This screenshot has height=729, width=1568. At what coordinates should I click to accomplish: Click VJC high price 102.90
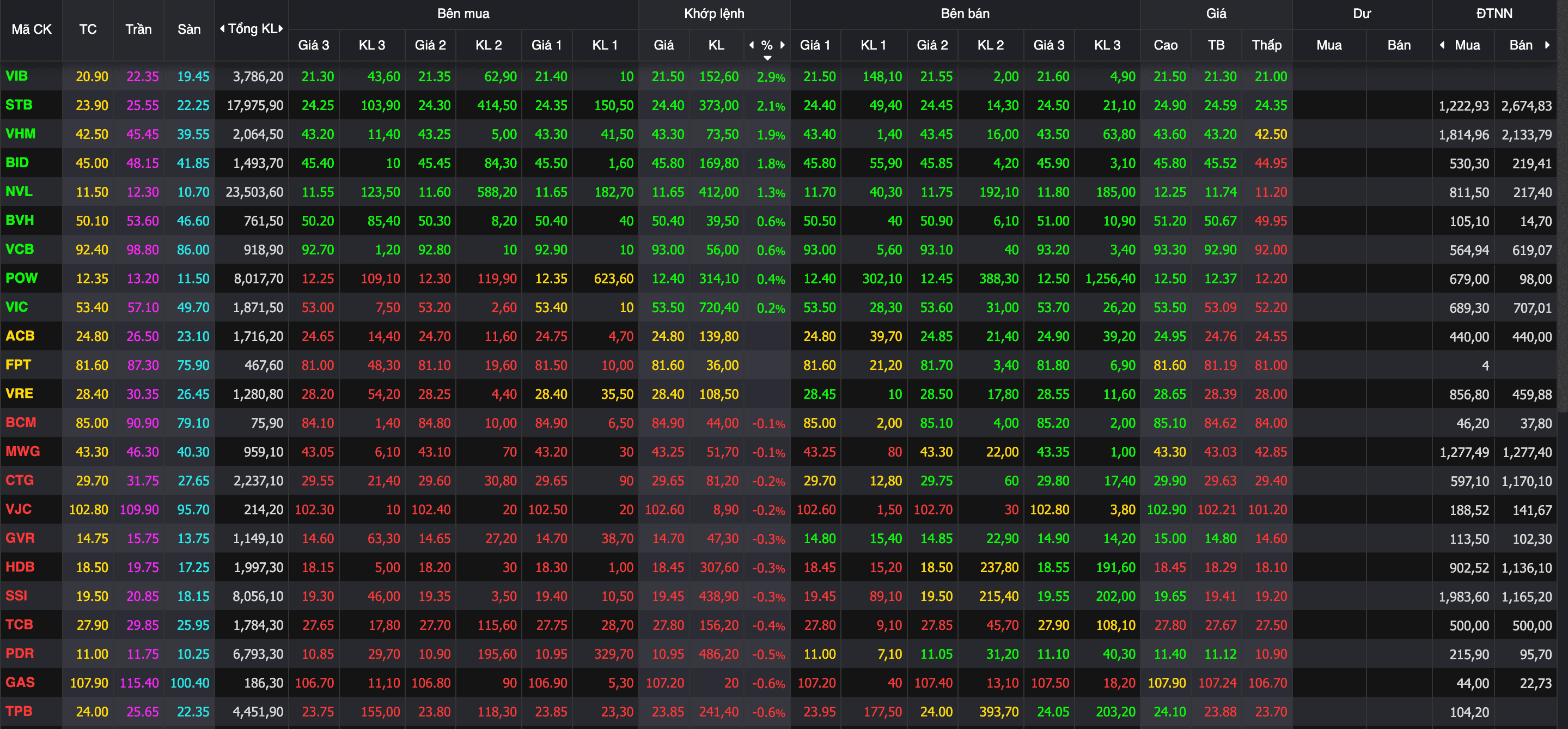point(1166,510)
